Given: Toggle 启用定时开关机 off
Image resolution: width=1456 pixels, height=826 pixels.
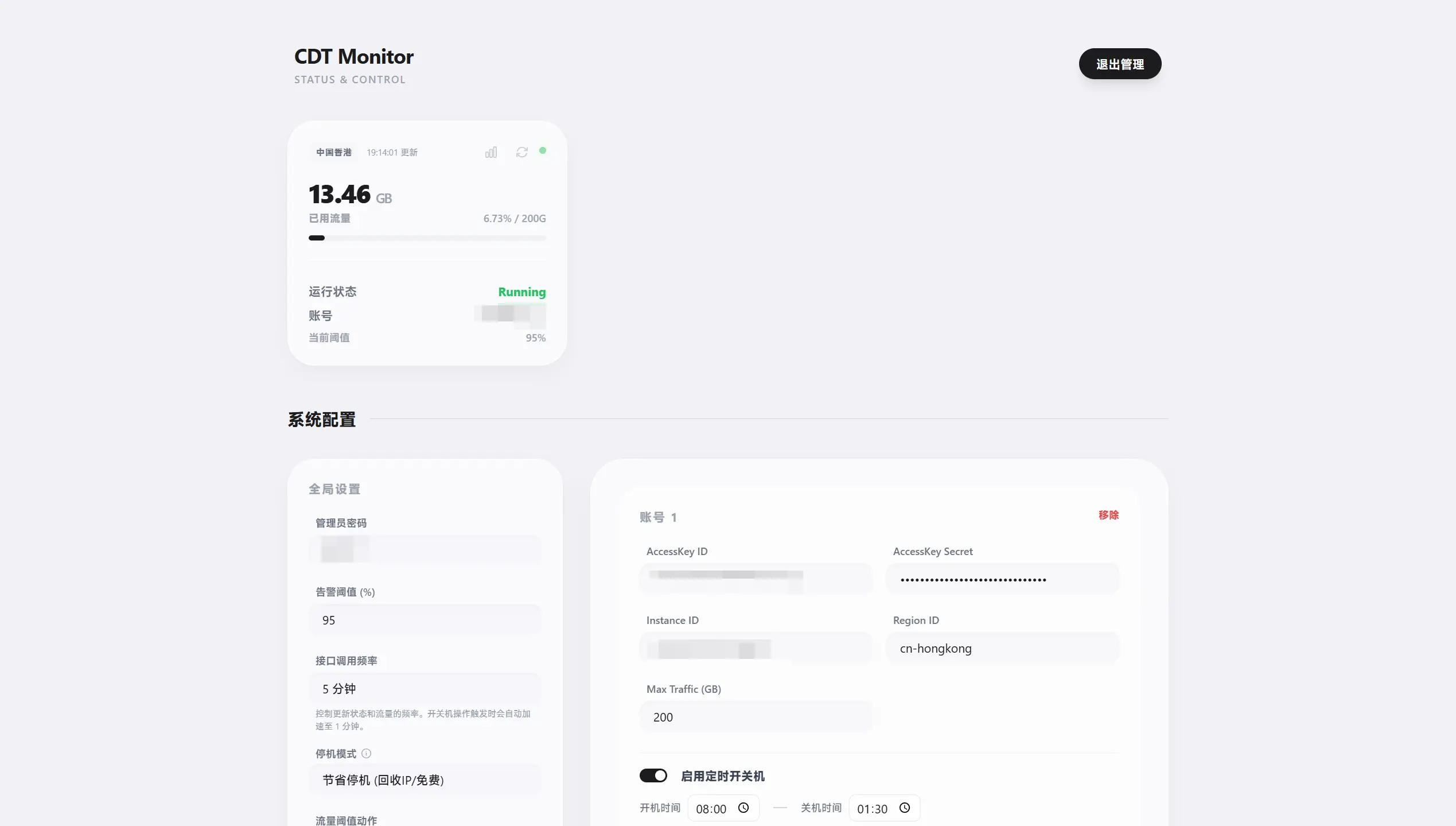Looking at the screenshot, I should click(653, 775).
